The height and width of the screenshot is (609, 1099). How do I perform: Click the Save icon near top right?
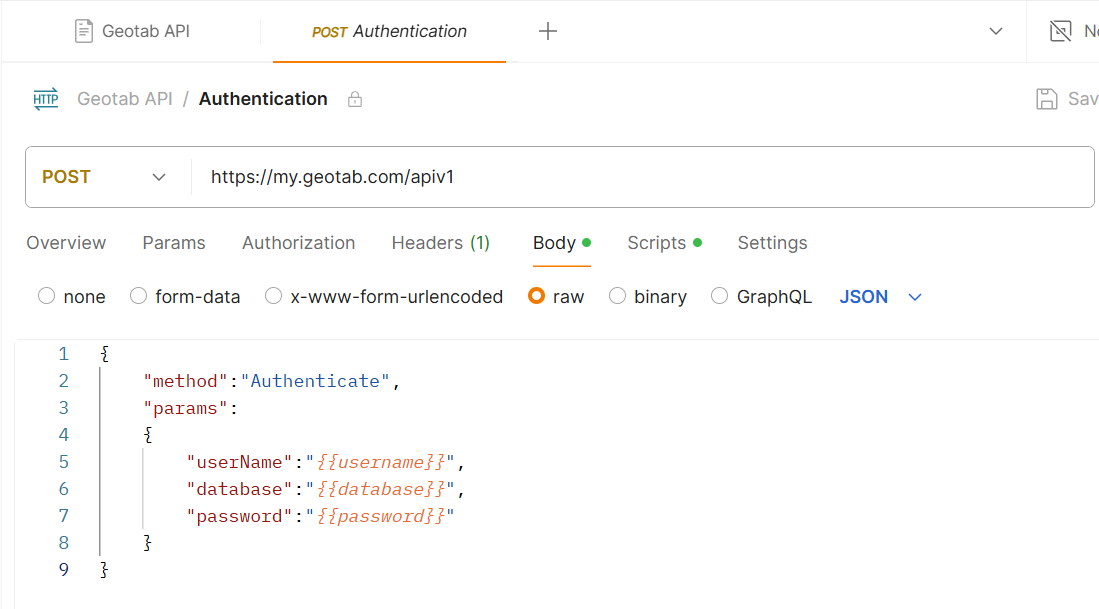[x=1046, y=98]
